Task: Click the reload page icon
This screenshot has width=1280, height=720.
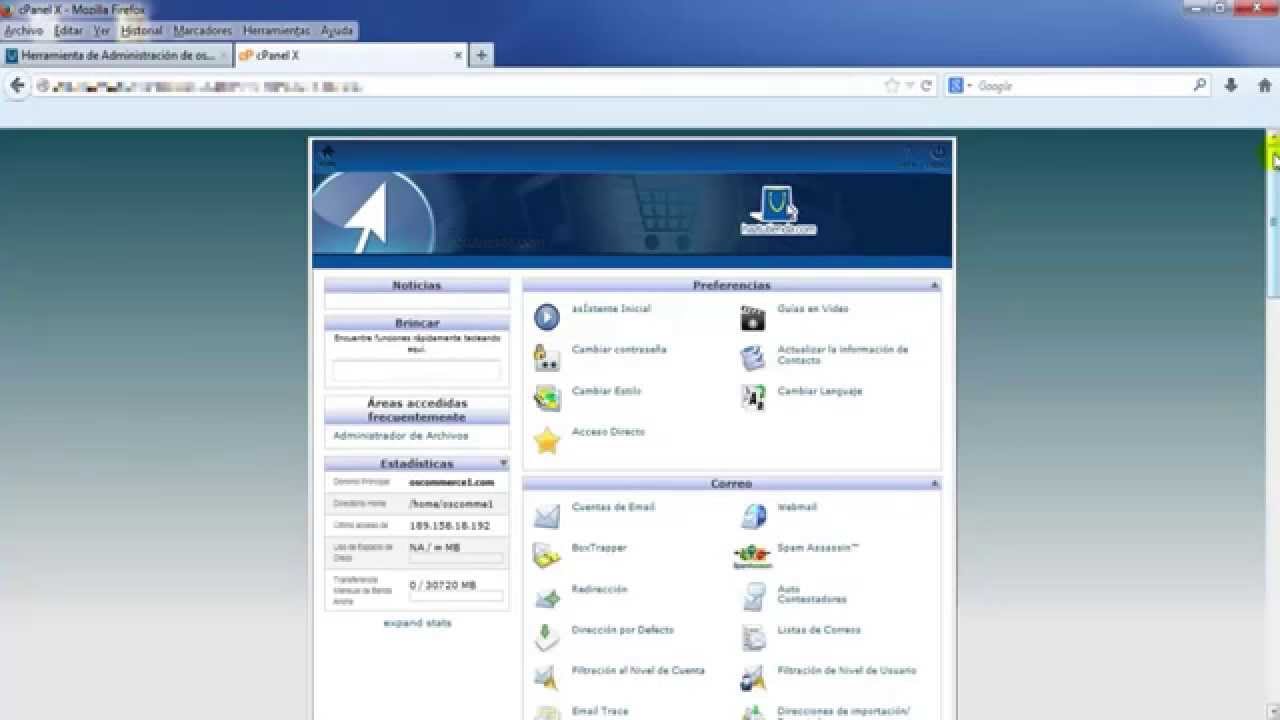Action: click(927, 86)
